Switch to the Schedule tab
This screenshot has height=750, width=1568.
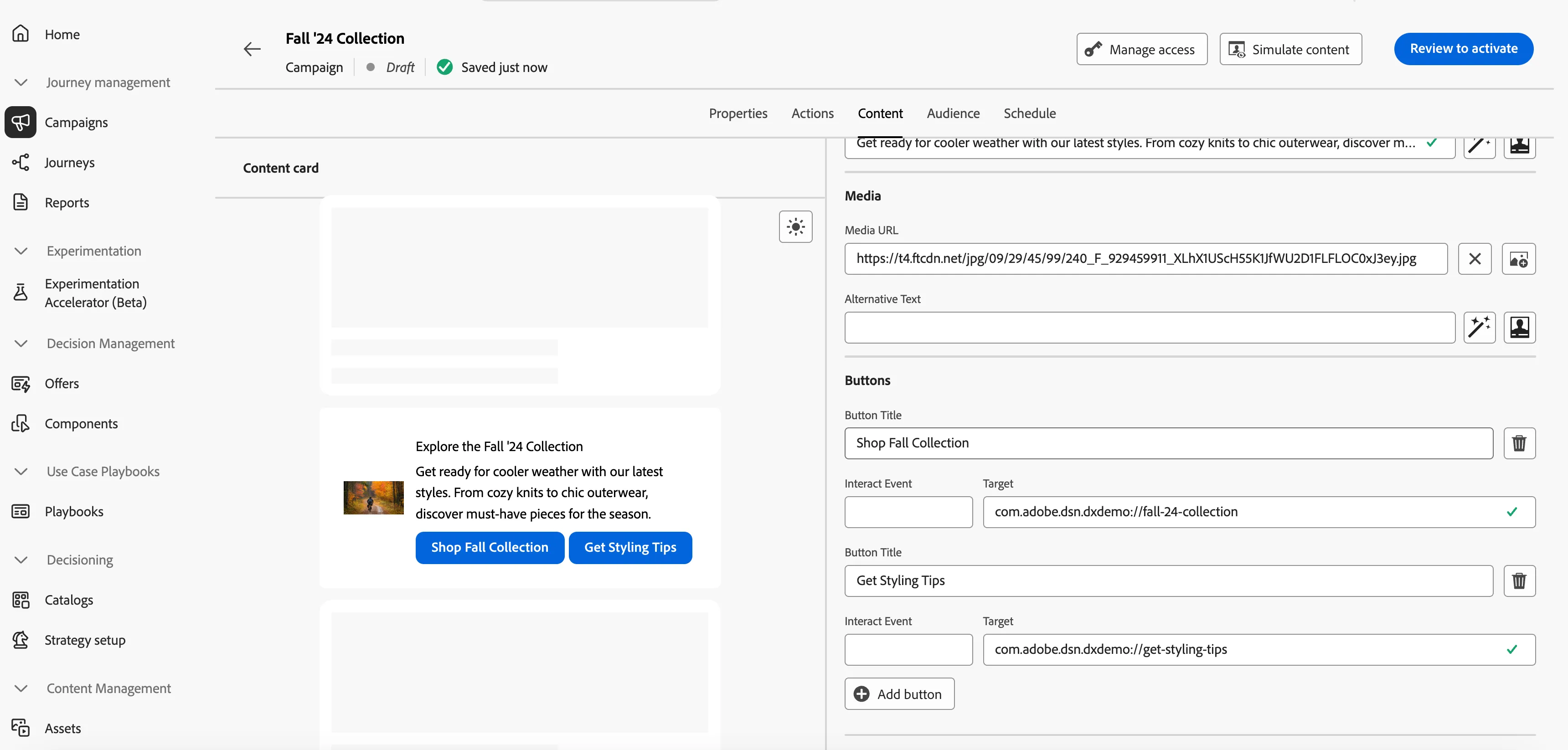(x=1029, y=113)
